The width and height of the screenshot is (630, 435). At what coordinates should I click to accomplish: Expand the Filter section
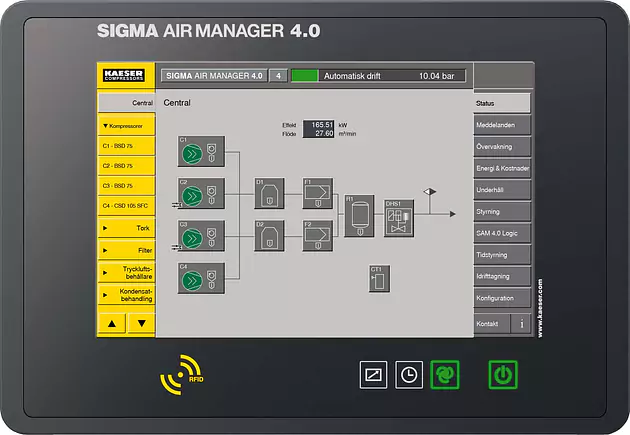[x=125, y=250]
